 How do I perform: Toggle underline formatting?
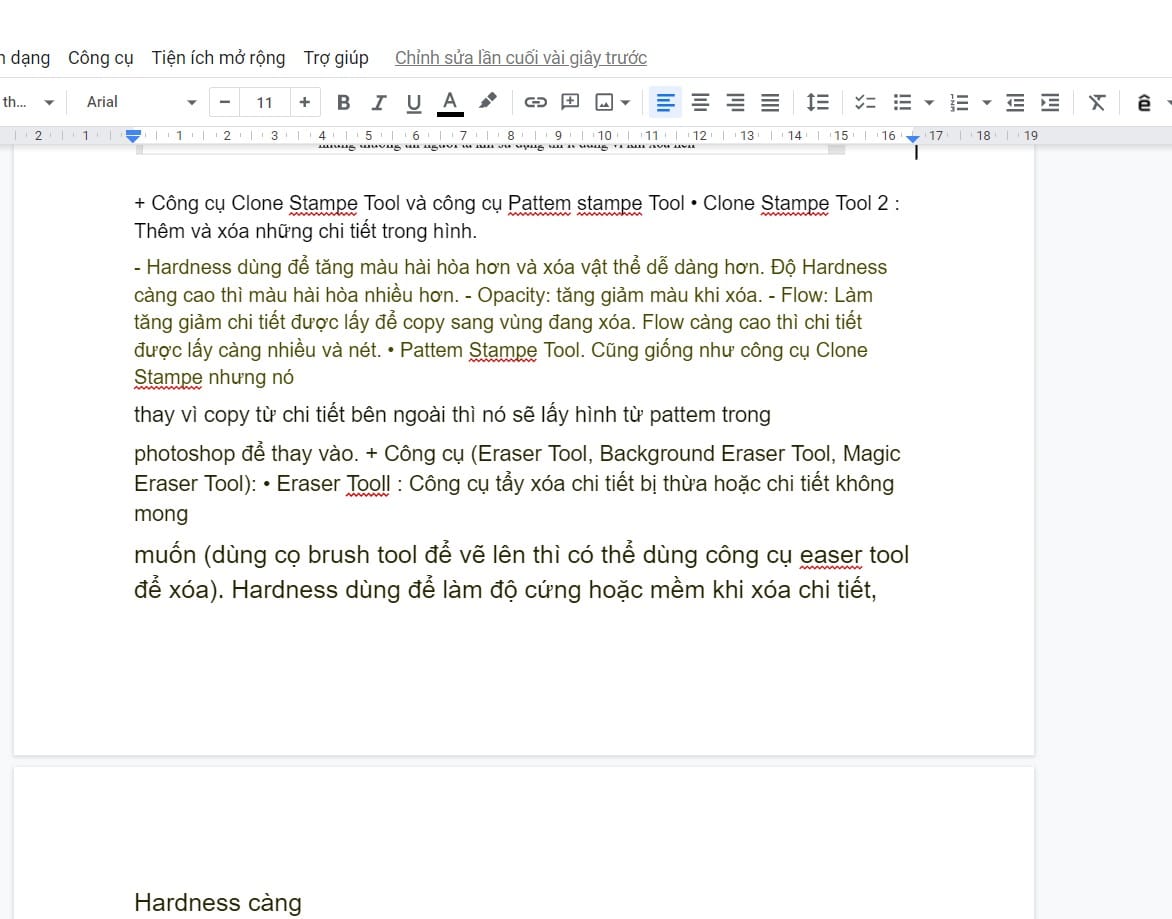pyautogui.click(x=414, y=102)
